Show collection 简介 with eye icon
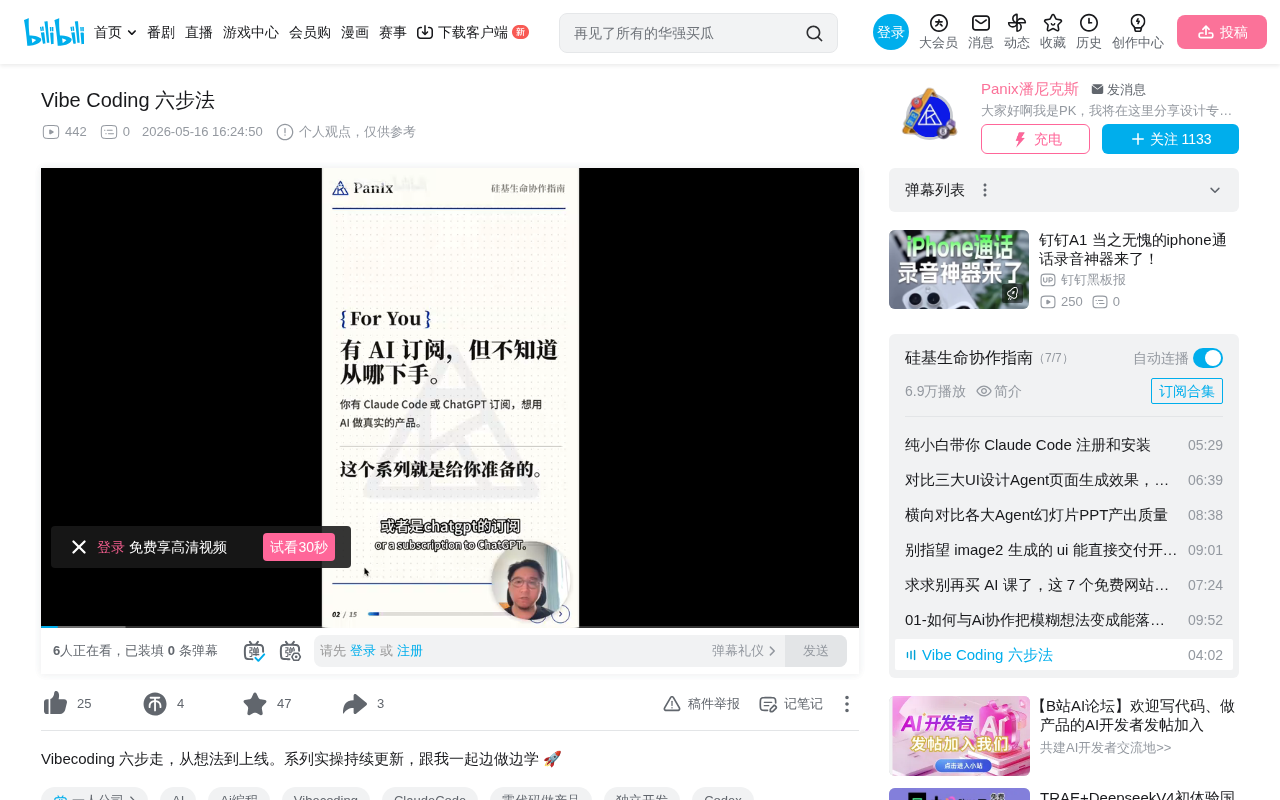 tap(999, 391)
